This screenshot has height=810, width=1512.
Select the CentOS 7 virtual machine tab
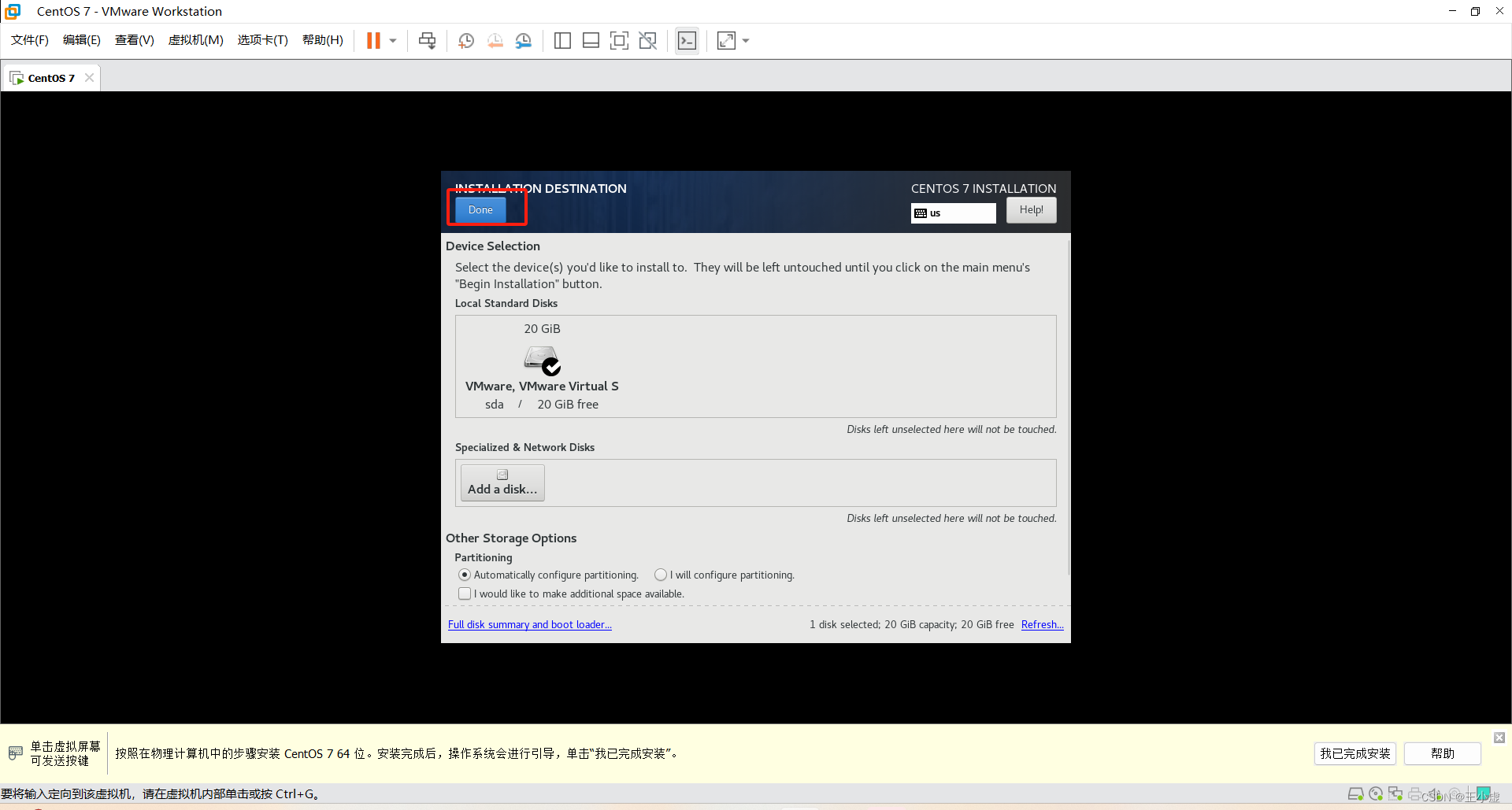(51, 78)
